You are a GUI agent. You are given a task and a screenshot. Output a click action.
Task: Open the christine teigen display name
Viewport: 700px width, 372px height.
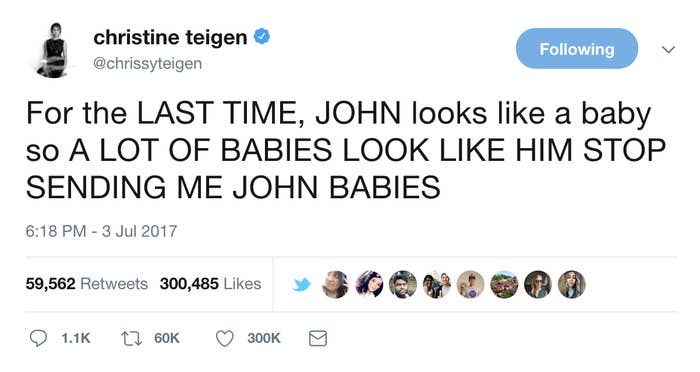click(x=170, y=37)
